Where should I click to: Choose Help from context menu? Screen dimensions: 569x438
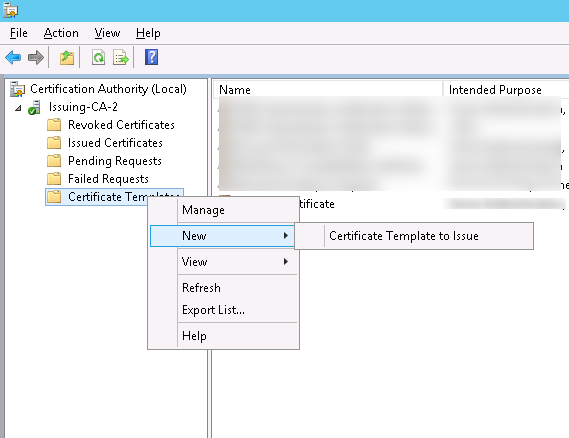223,336
